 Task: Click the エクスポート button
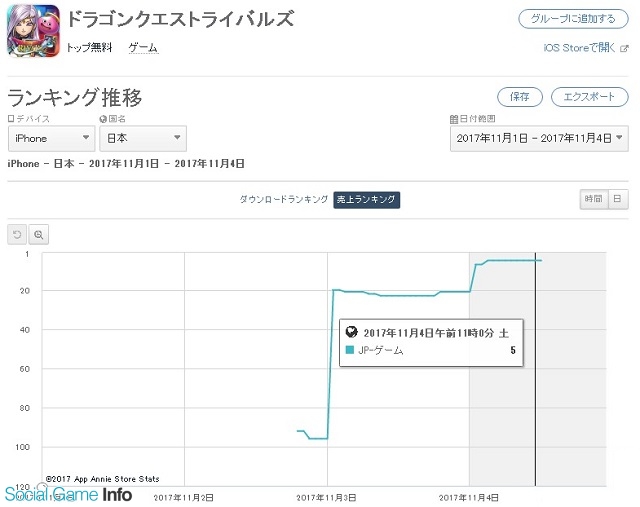(x=590, y=97)
